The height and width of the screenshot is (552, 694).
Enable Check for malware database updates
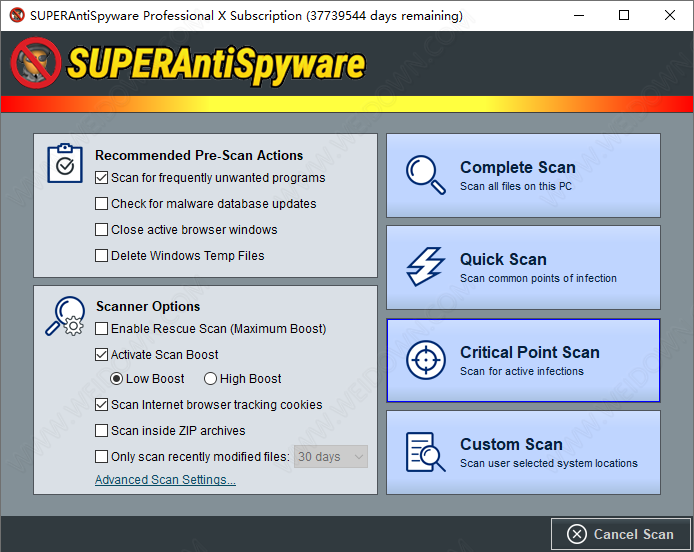coord(101,204)
